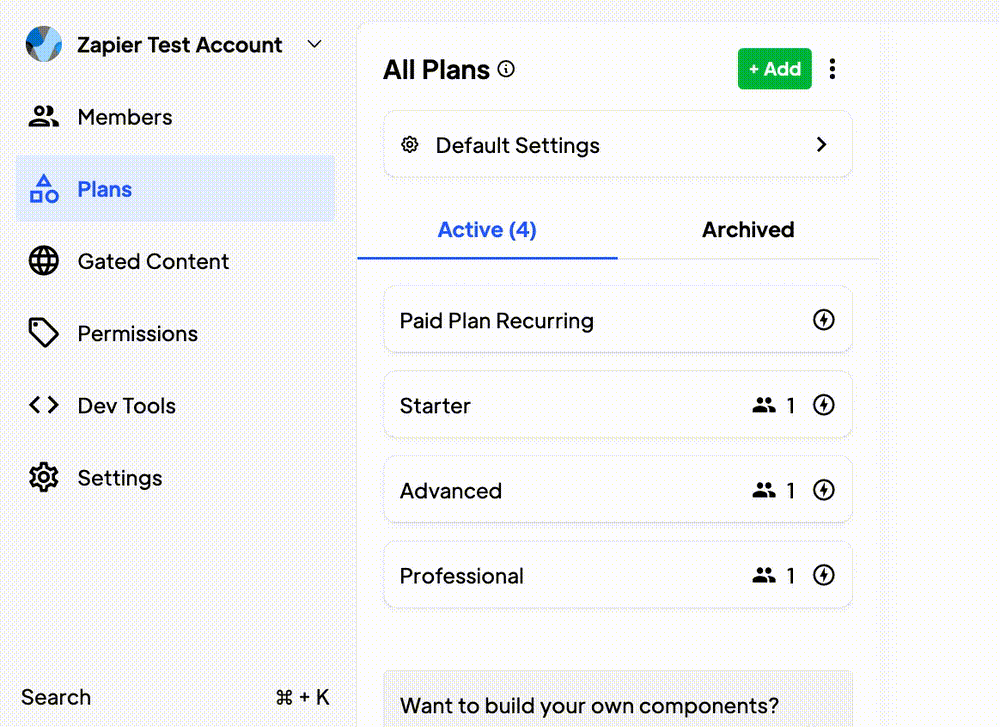Click the lightning icon on Paid Plan Recurring

coord(823,320)
